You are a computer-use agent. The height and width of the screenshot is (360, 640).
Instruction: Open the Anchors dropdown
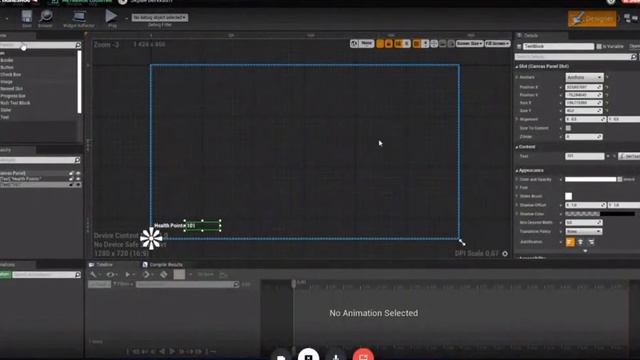tap(584, 77)
